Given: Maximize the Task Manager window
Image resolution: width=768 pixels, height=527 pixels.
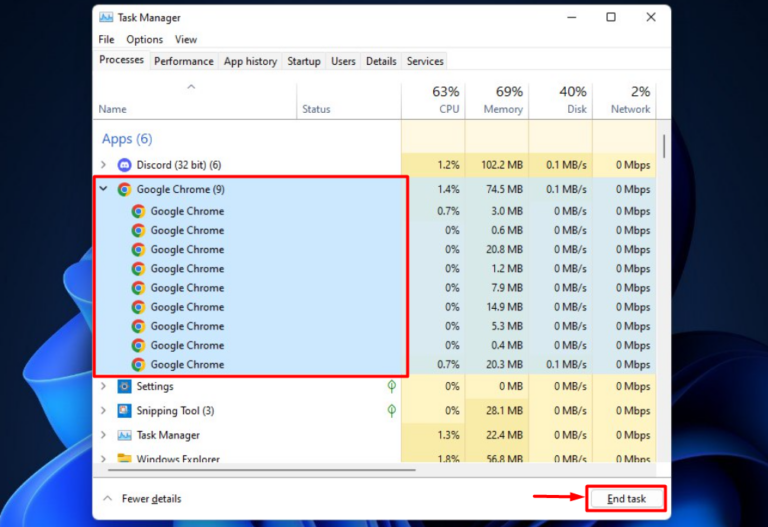Looking at the screenshot, I should [x=611, y=17].
